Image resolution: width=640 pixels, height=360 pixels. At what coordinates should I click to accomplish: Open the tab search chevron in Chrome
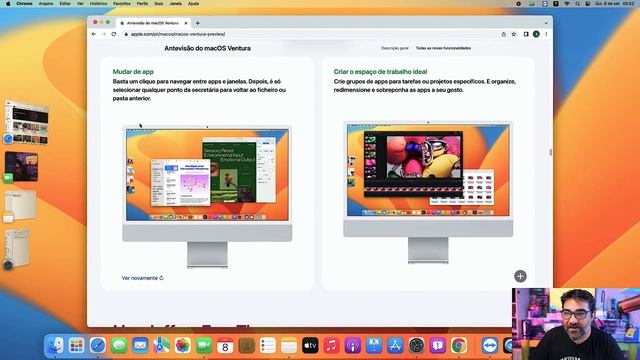[x=546, y=23]
